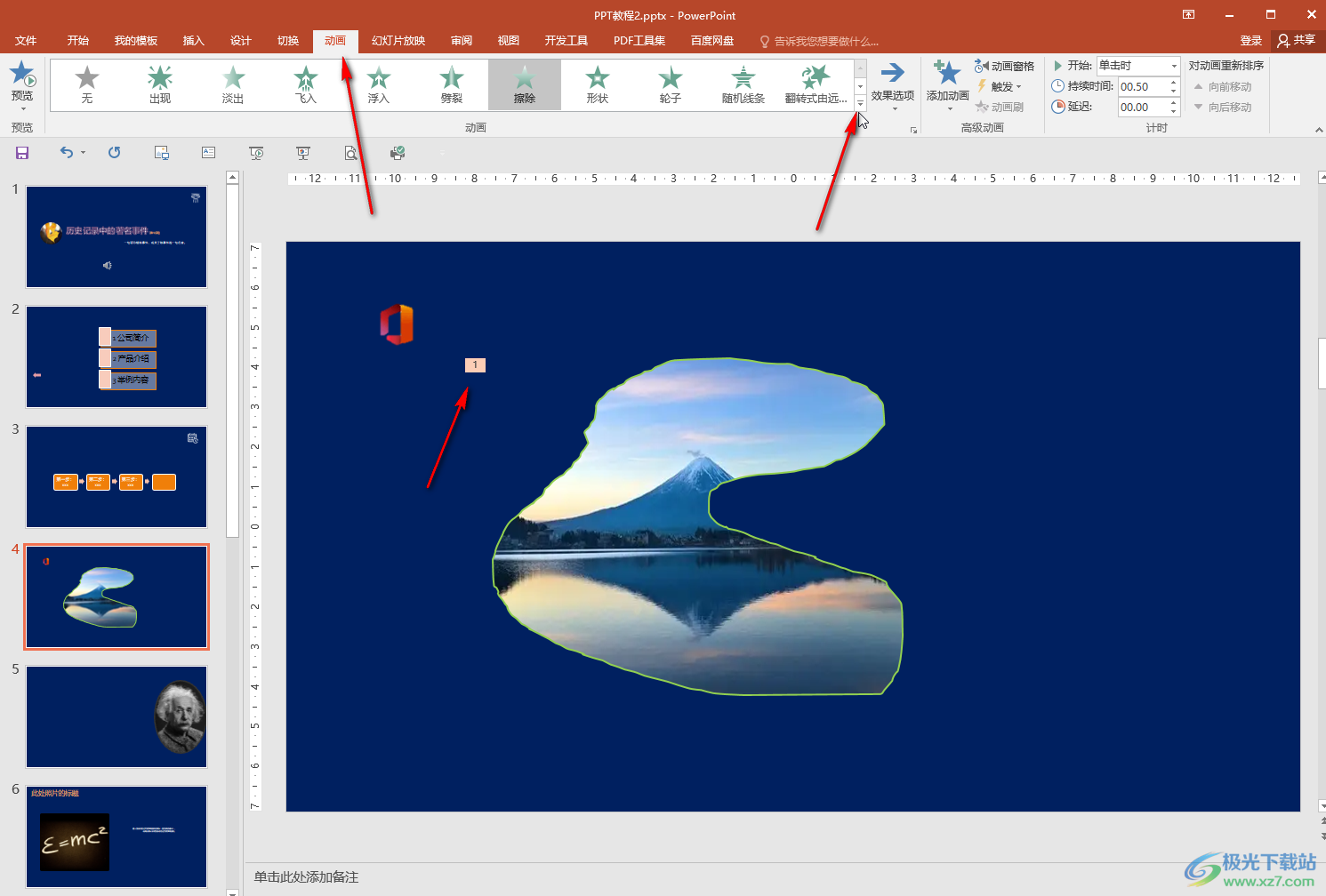Save the presentation from quick access toolbar
The height and width of the screenshot is (896, 1326).
22,153
